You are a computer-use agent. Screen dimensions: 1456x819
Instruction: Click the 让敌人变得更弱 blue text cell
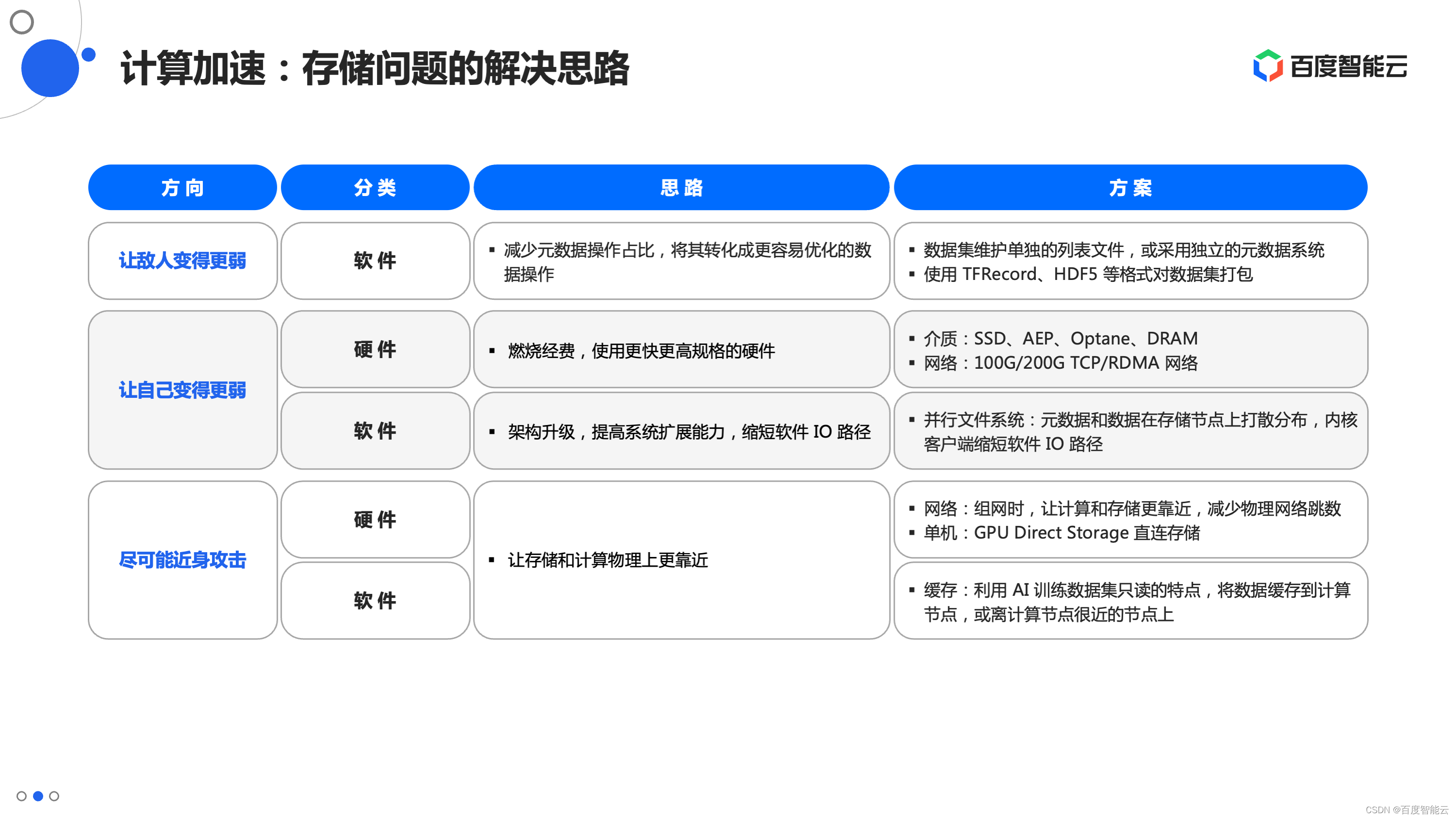182,261
